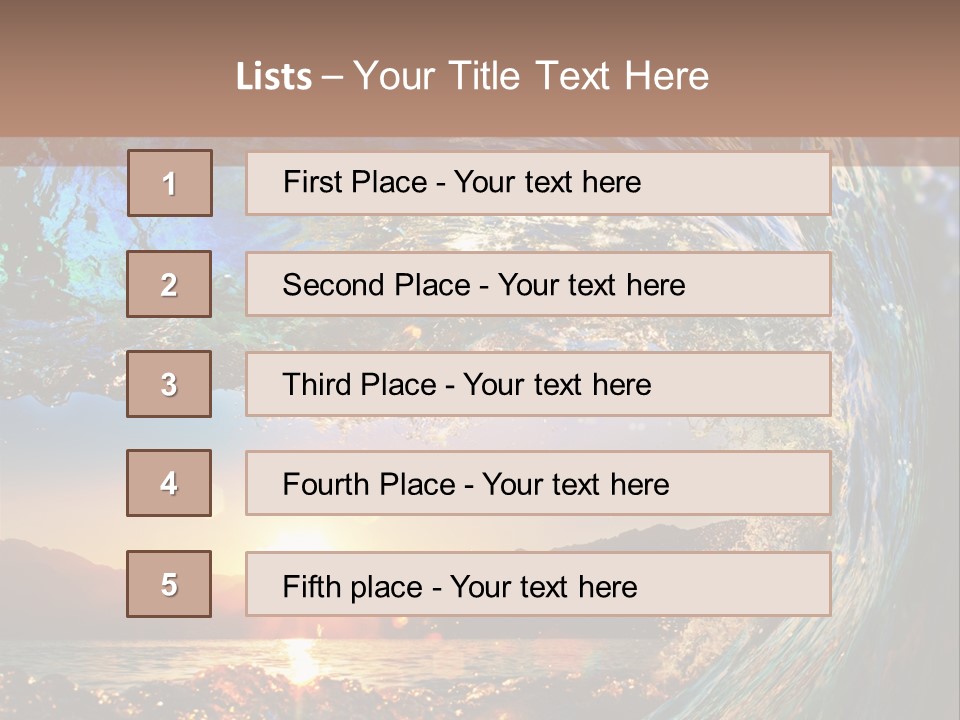Select 'Third Place - Your text here' box
Image resolution: width=960 pixels, height=720 pixels.
(x=538, y=384)
